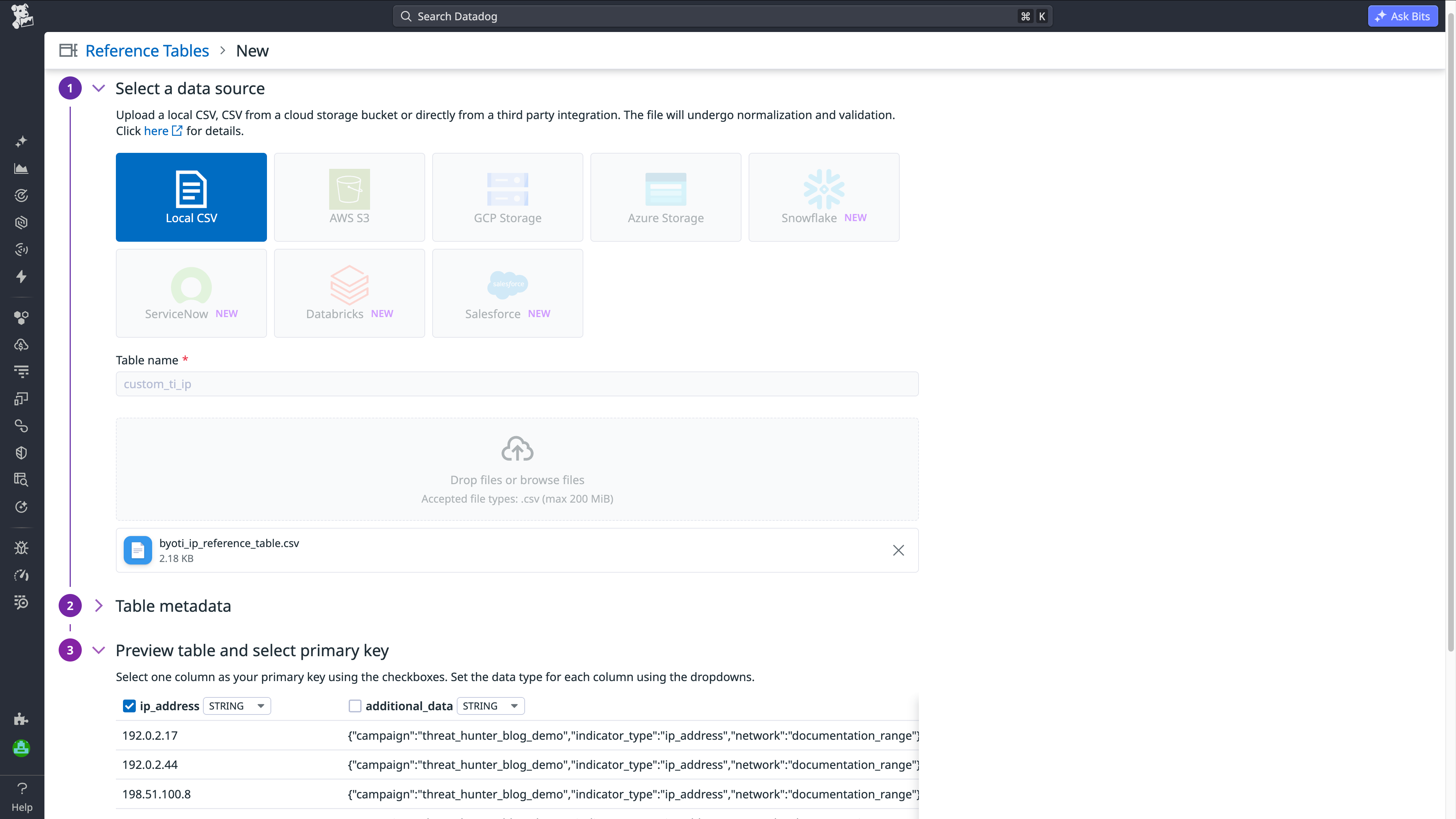Viewport: 1456px width, 819px height.
Task: Select the ServiceNow data source
Action: tap(191, 293)
